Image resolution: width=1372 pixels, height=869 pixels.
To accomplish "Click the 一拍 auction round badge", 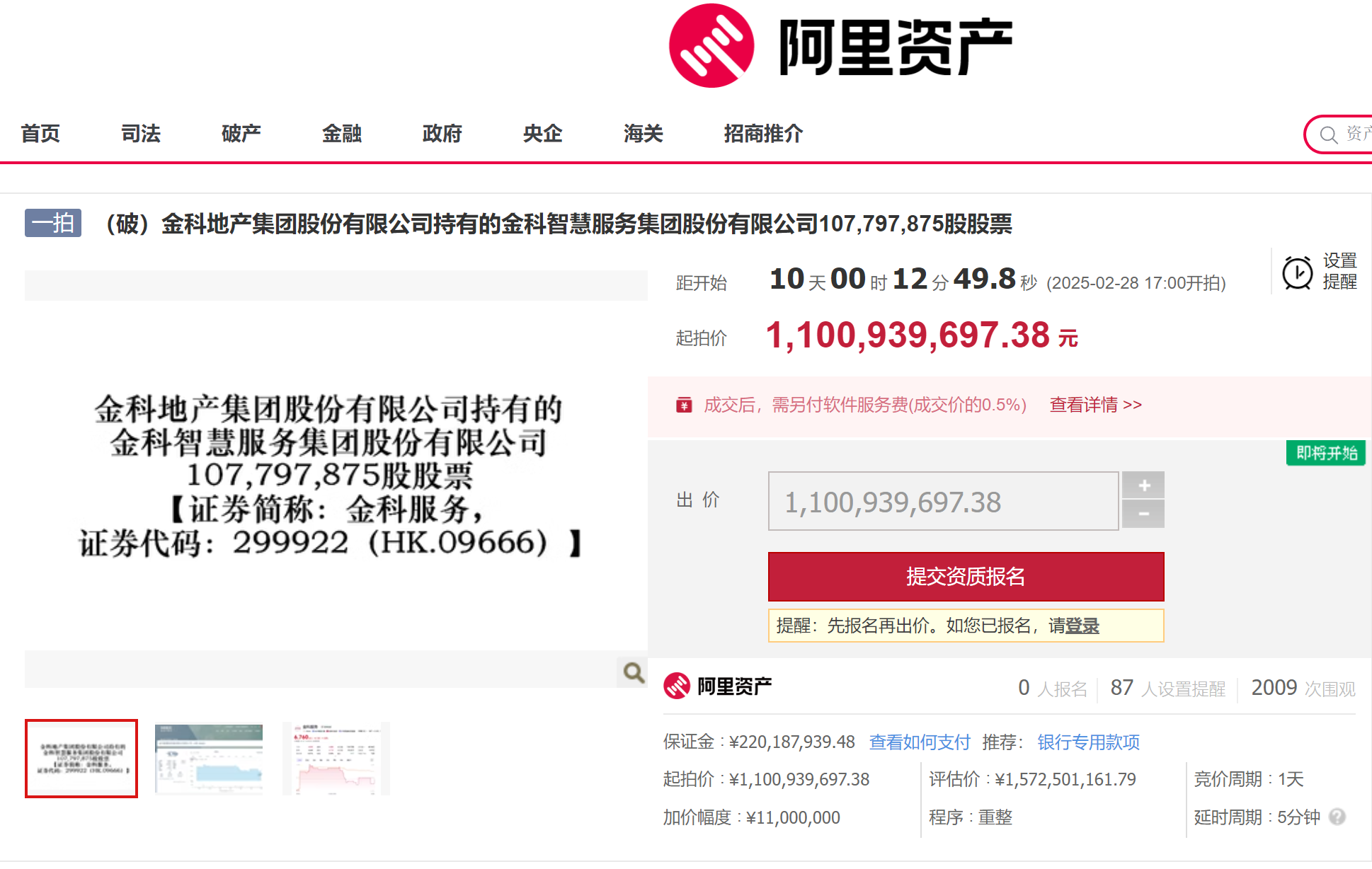I will 53,223.
